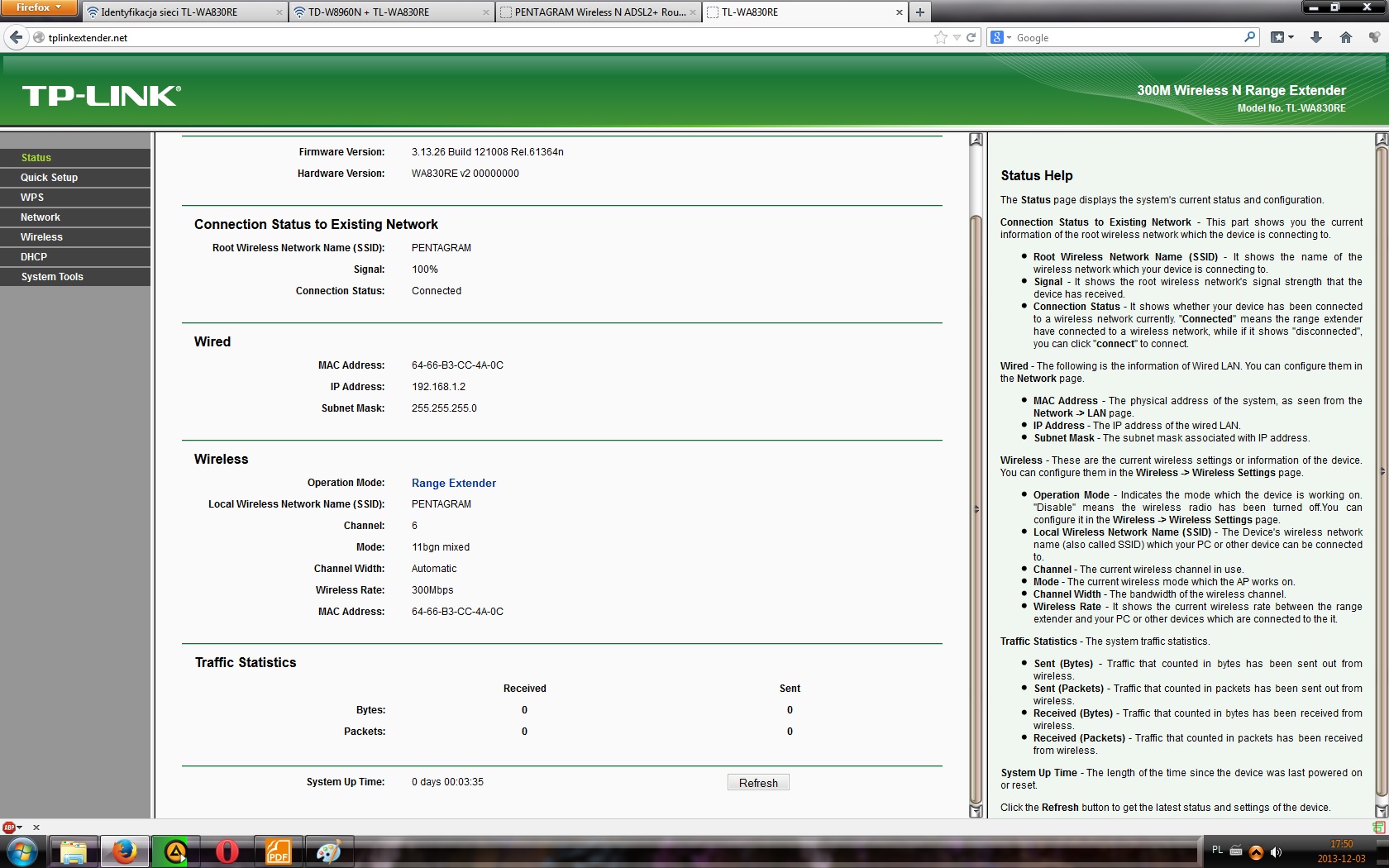Image resolution: width=1389 pixels, height=868 pixels.
Task: Expand the Adblock Plus dropdown arrow
Action: (20, 827)
